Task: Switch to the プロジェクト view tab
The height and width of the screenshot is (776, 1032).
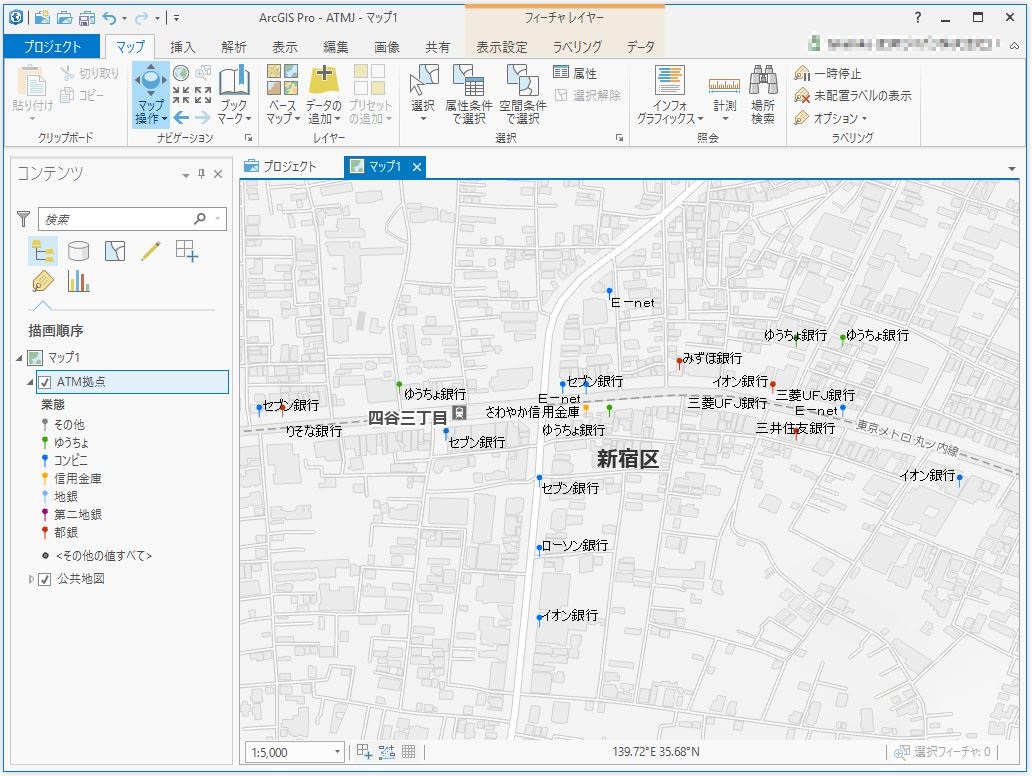Action: 280,167
